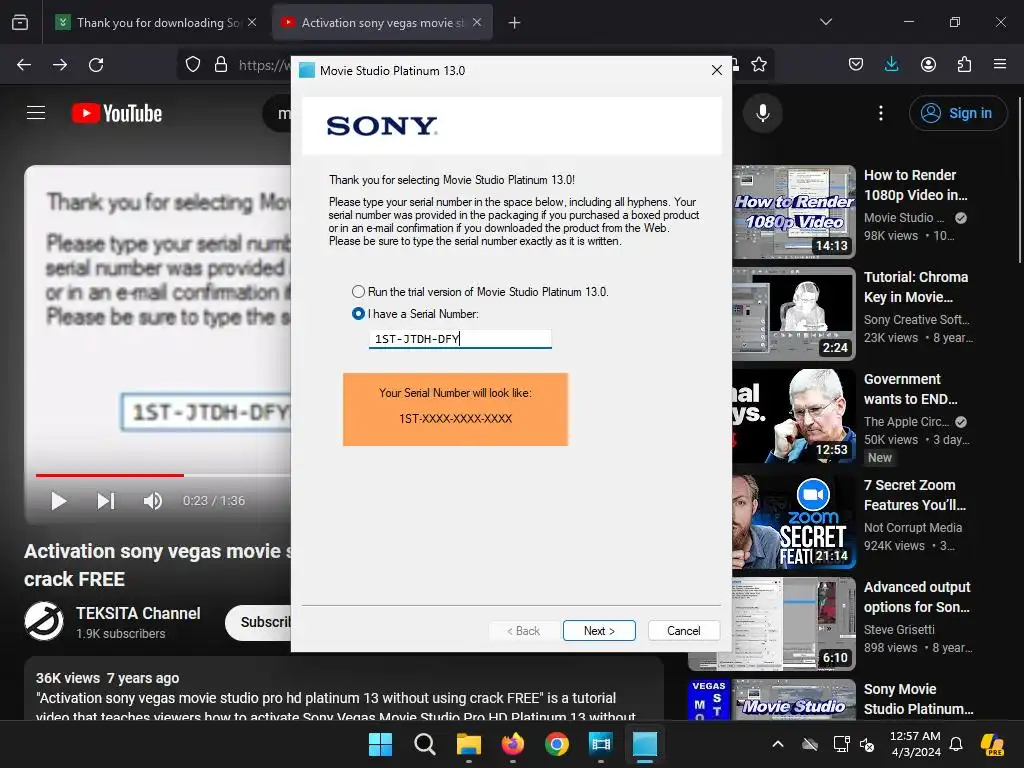Subscribe to TEKSITA Channel

pyautogui.click(x=264, y=622)
